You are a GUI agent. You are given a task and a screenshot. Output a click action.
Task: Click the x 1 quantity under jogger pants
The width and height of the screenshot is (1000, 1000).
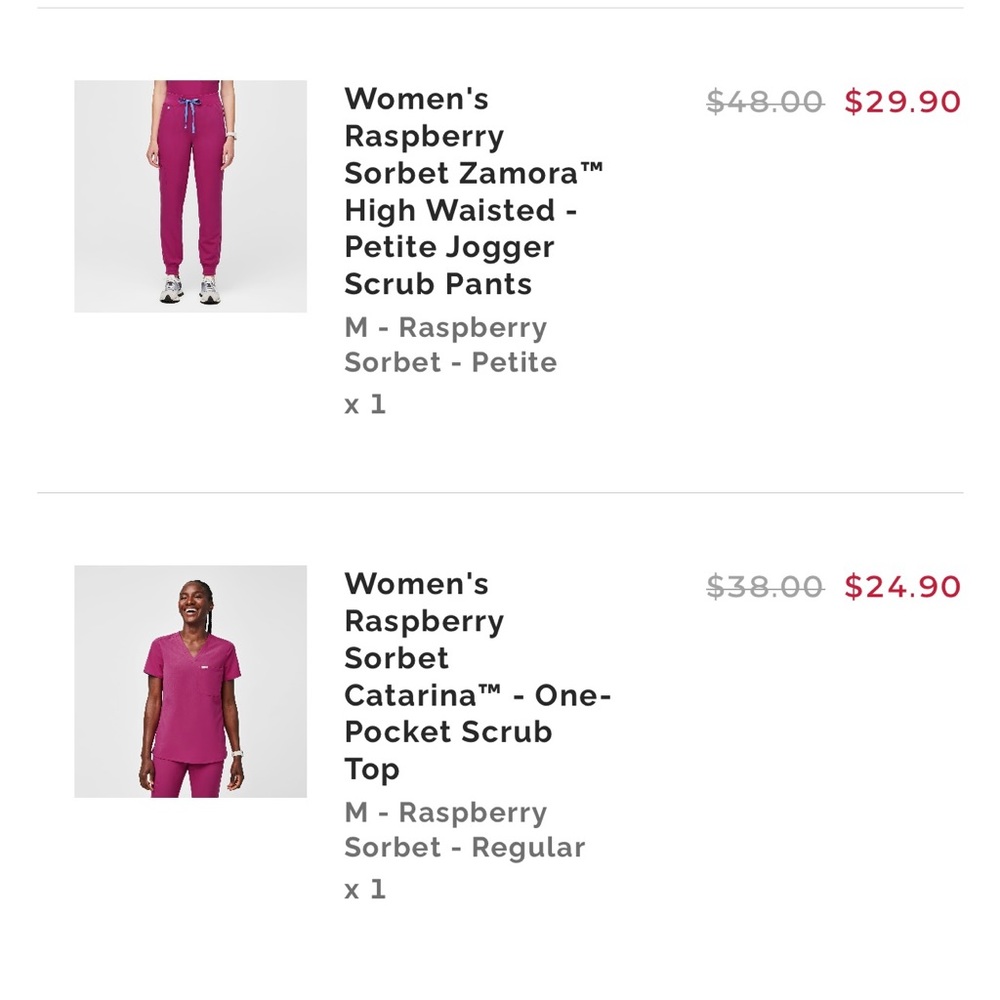365,404
